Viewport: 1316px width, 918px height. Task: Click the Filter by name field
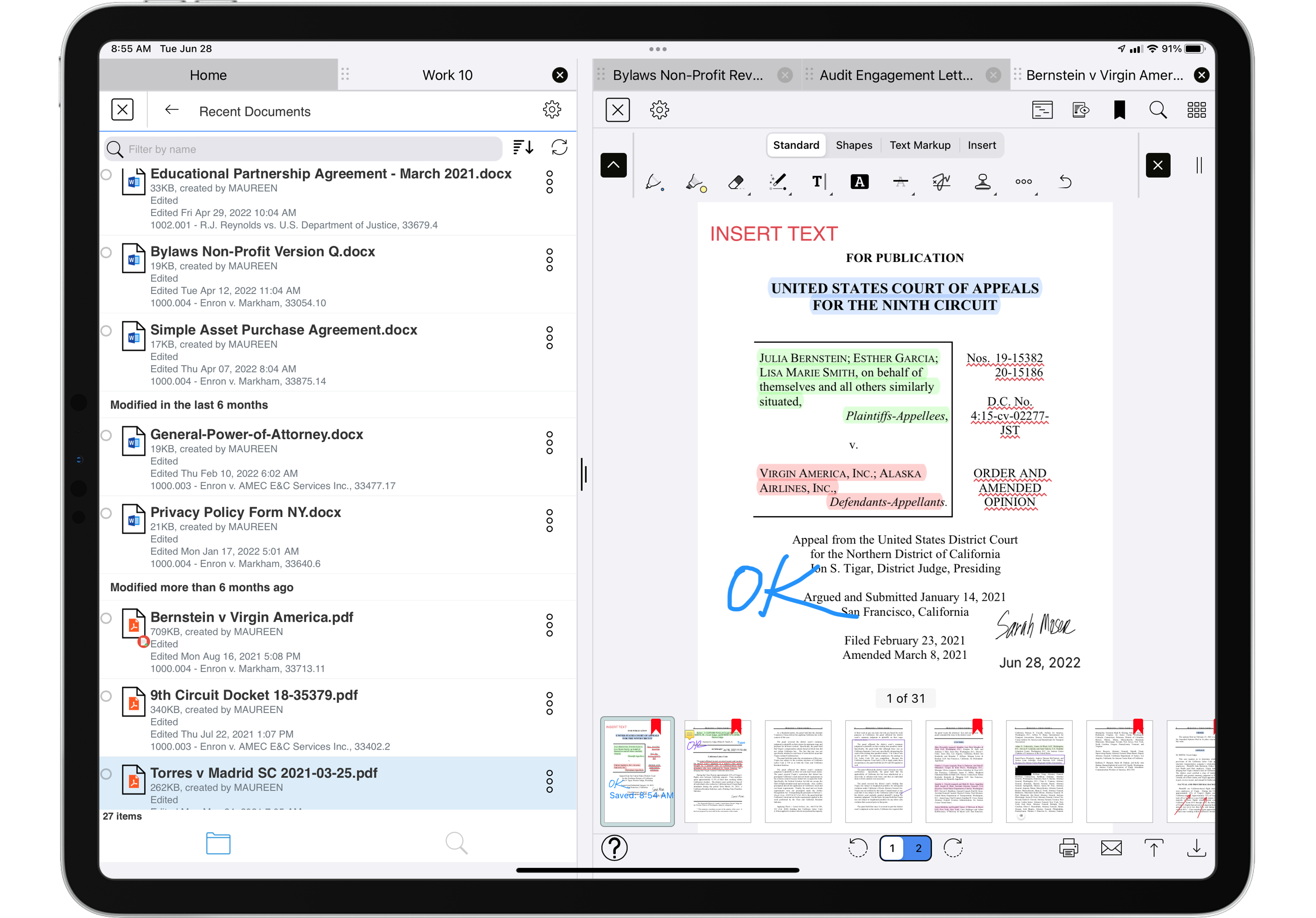pyautogui.click(x=304, y=150)
